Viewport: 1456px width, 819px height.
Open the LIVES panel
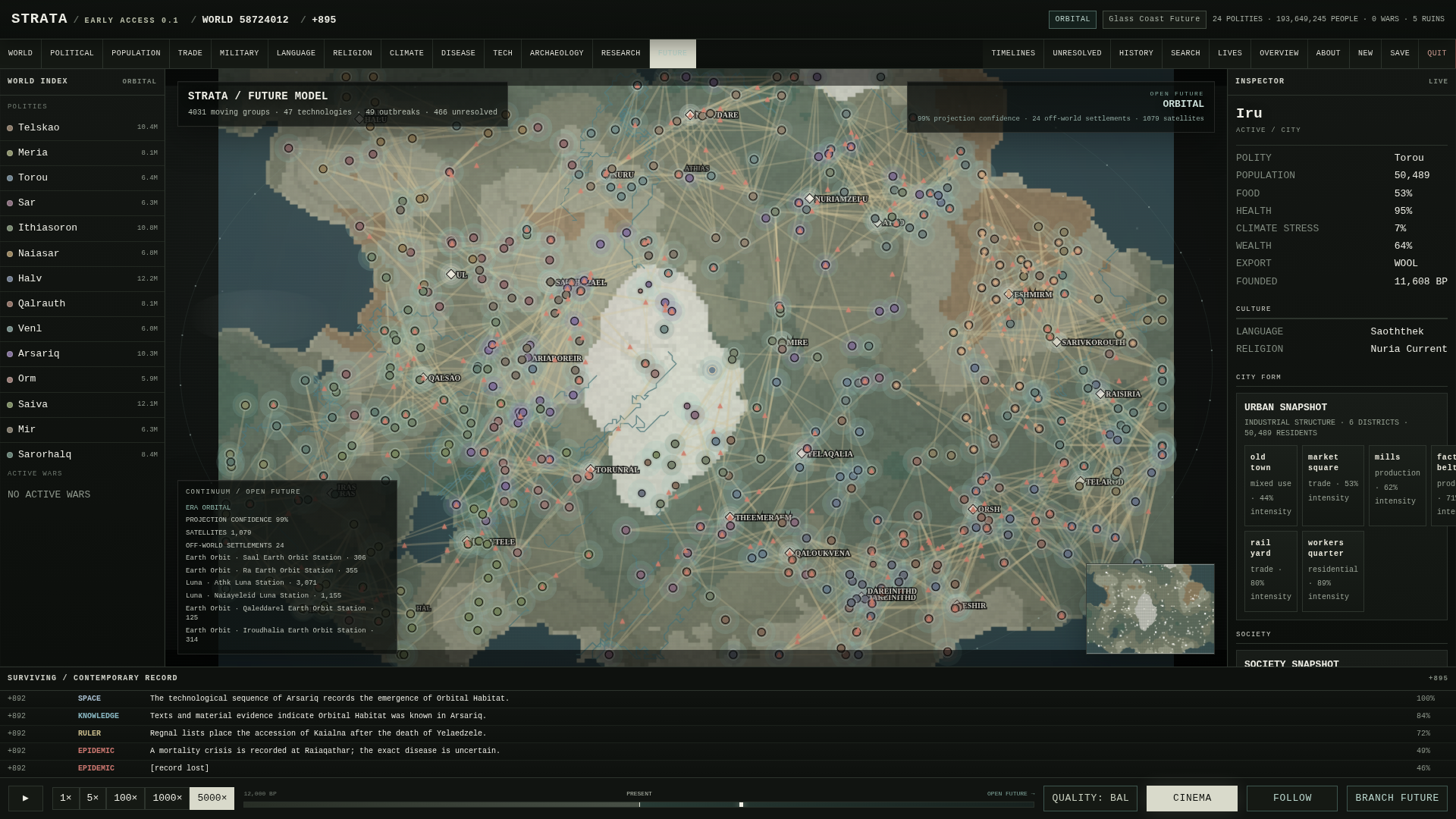pos(1230,54)
